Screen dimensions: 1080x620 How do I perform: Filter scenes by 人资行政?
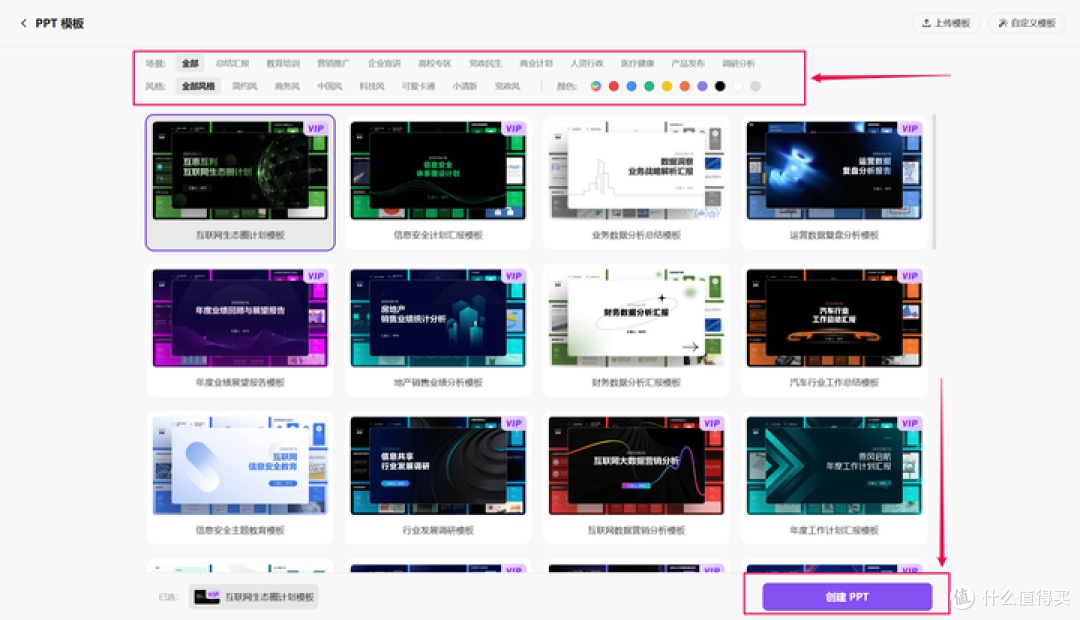(587, 63)
